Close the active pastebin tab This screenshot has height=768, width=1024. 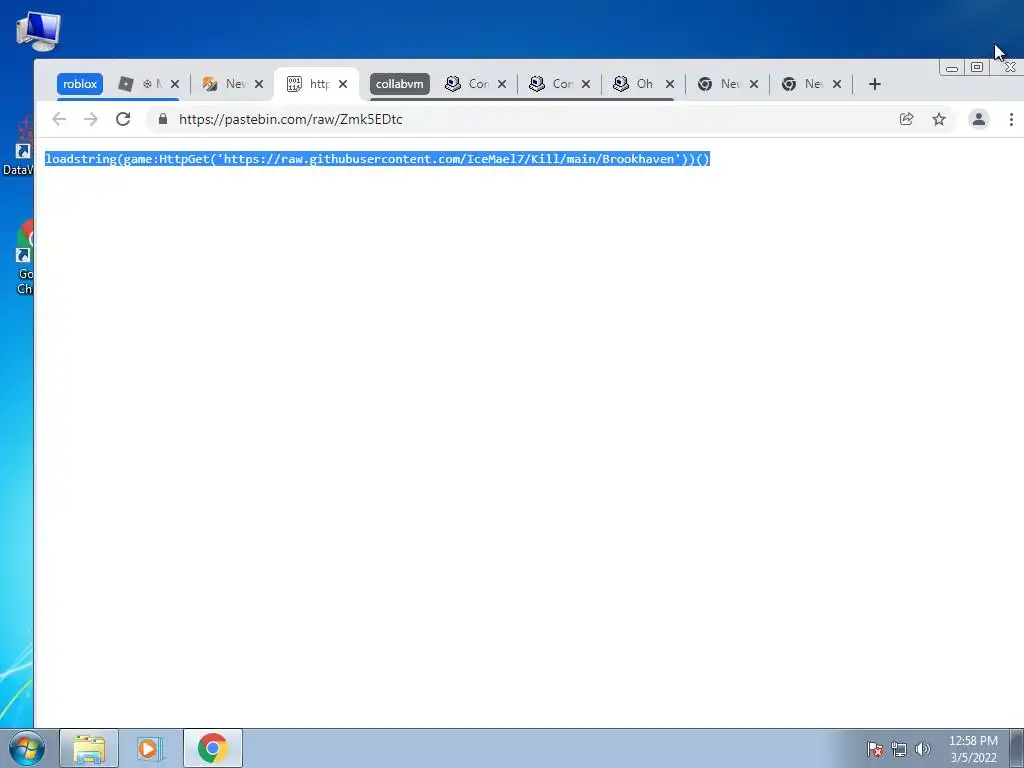click(343, 84)
